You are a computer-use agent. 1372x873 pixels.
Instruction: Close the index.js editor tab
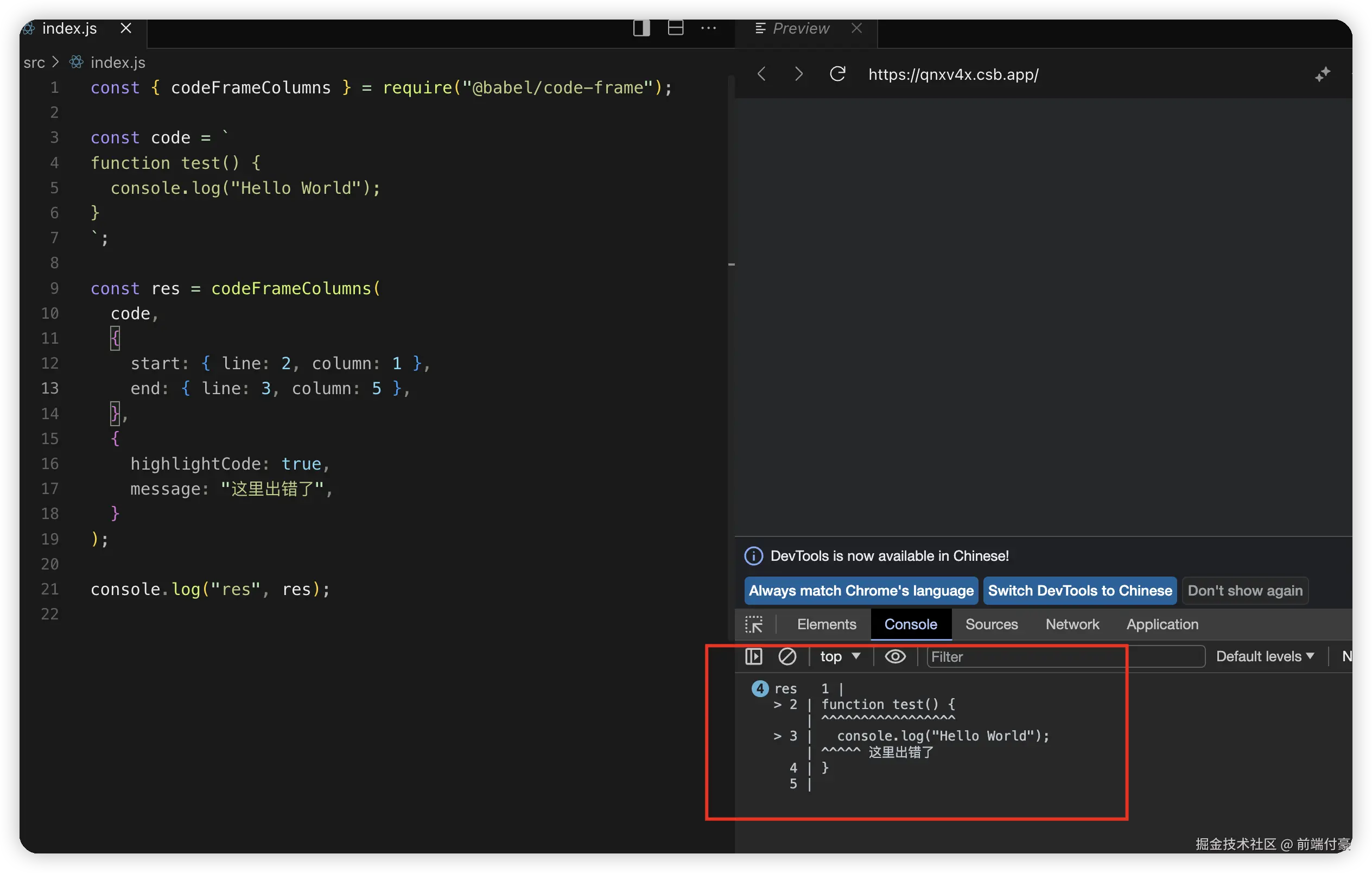(x=126, y=28)
